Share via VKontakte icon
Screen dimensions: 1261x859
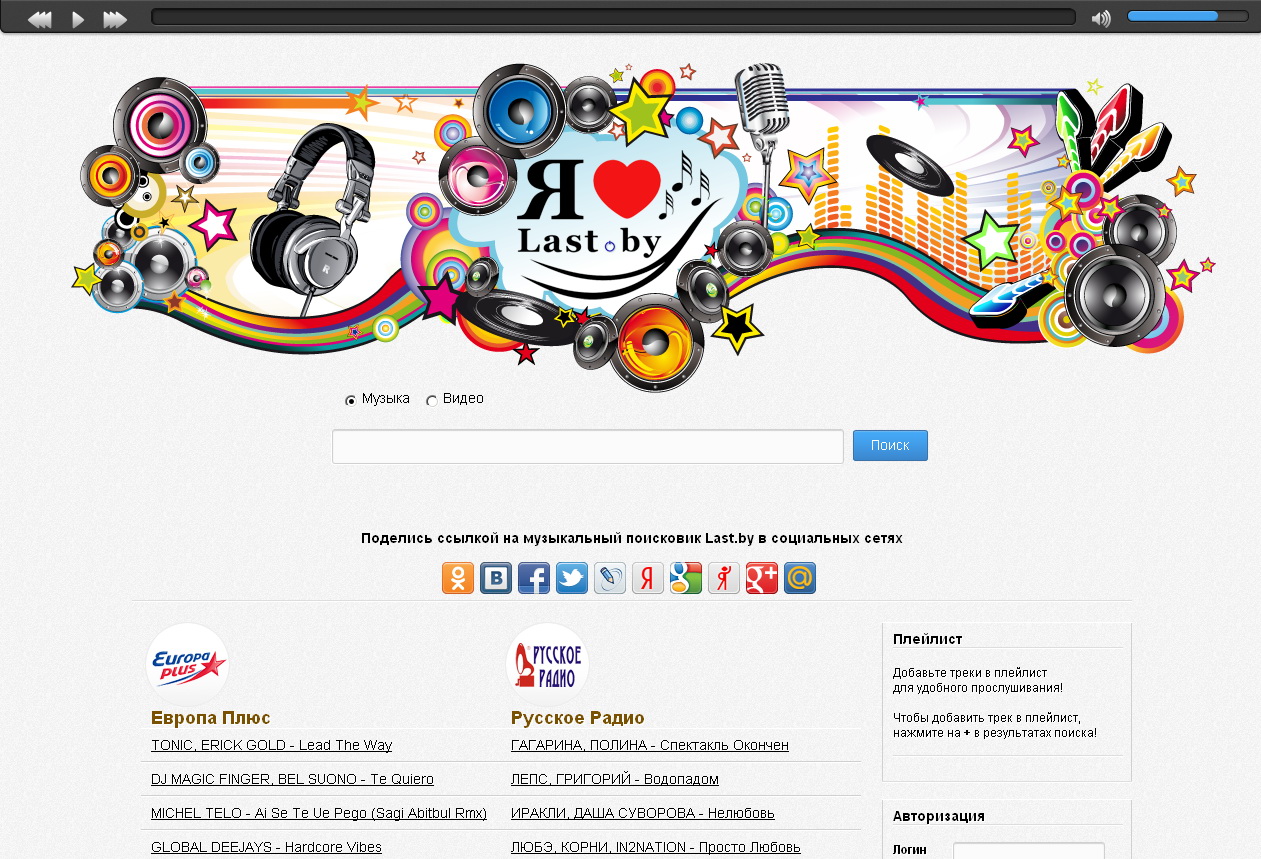496,578
